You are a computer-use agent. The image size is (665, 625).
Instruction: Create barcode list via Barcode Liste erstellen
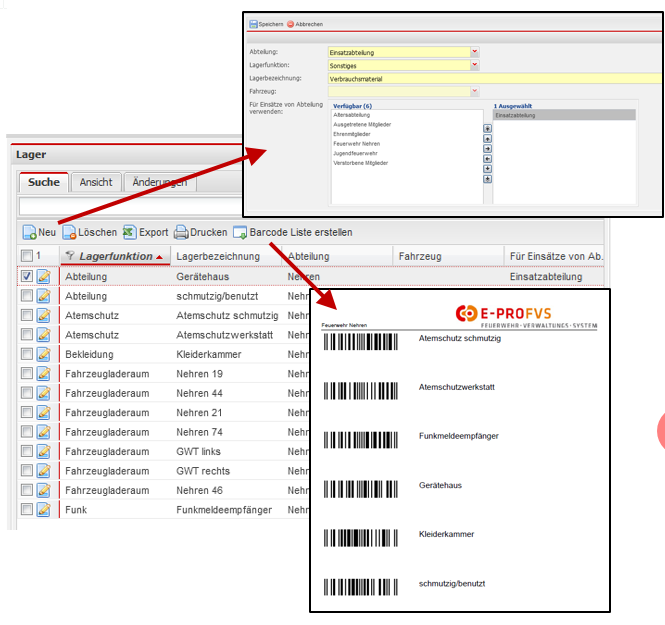[240, 232]
